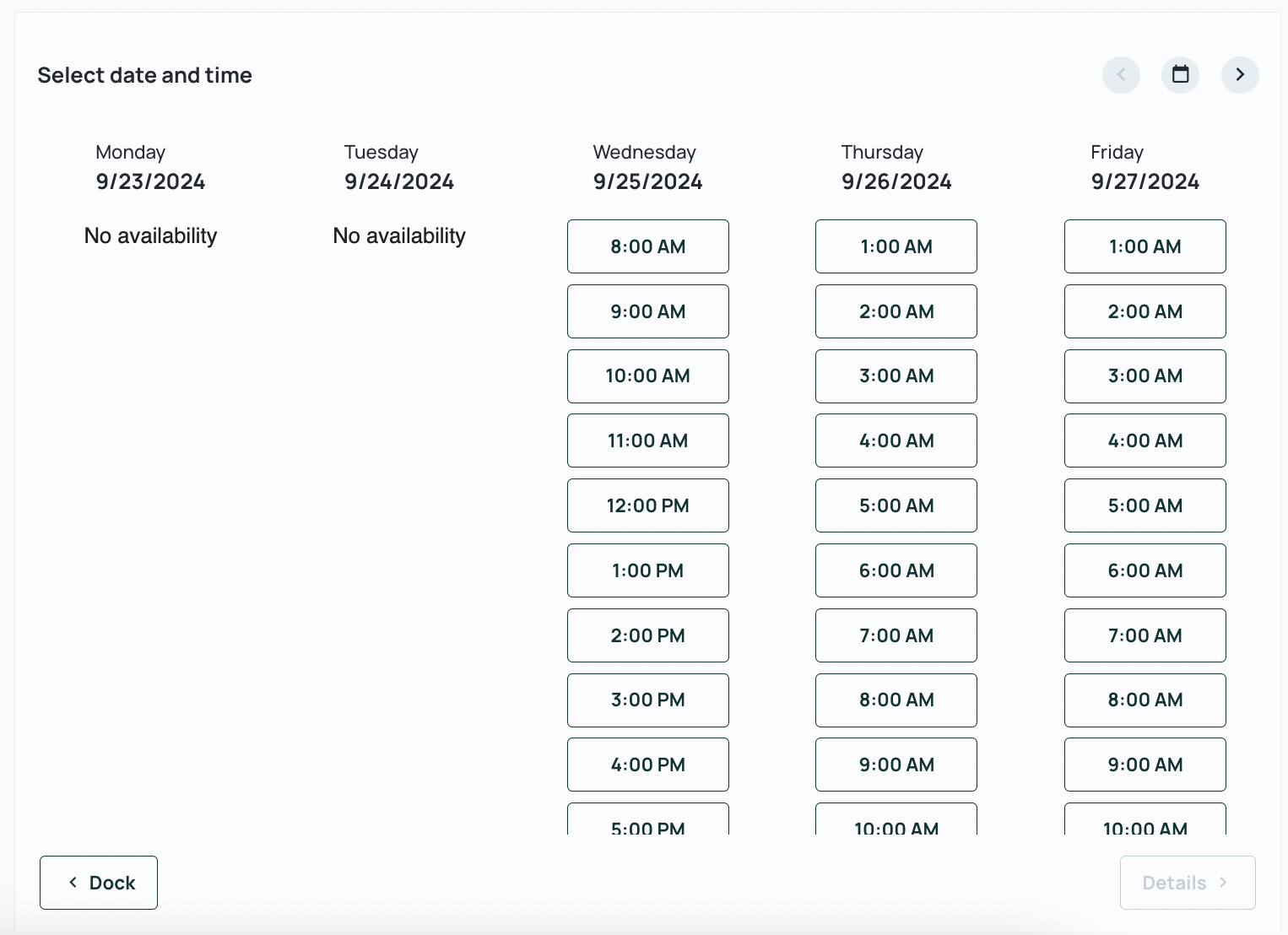Select Thursday 1:00 AM slot

coord(896,246)
